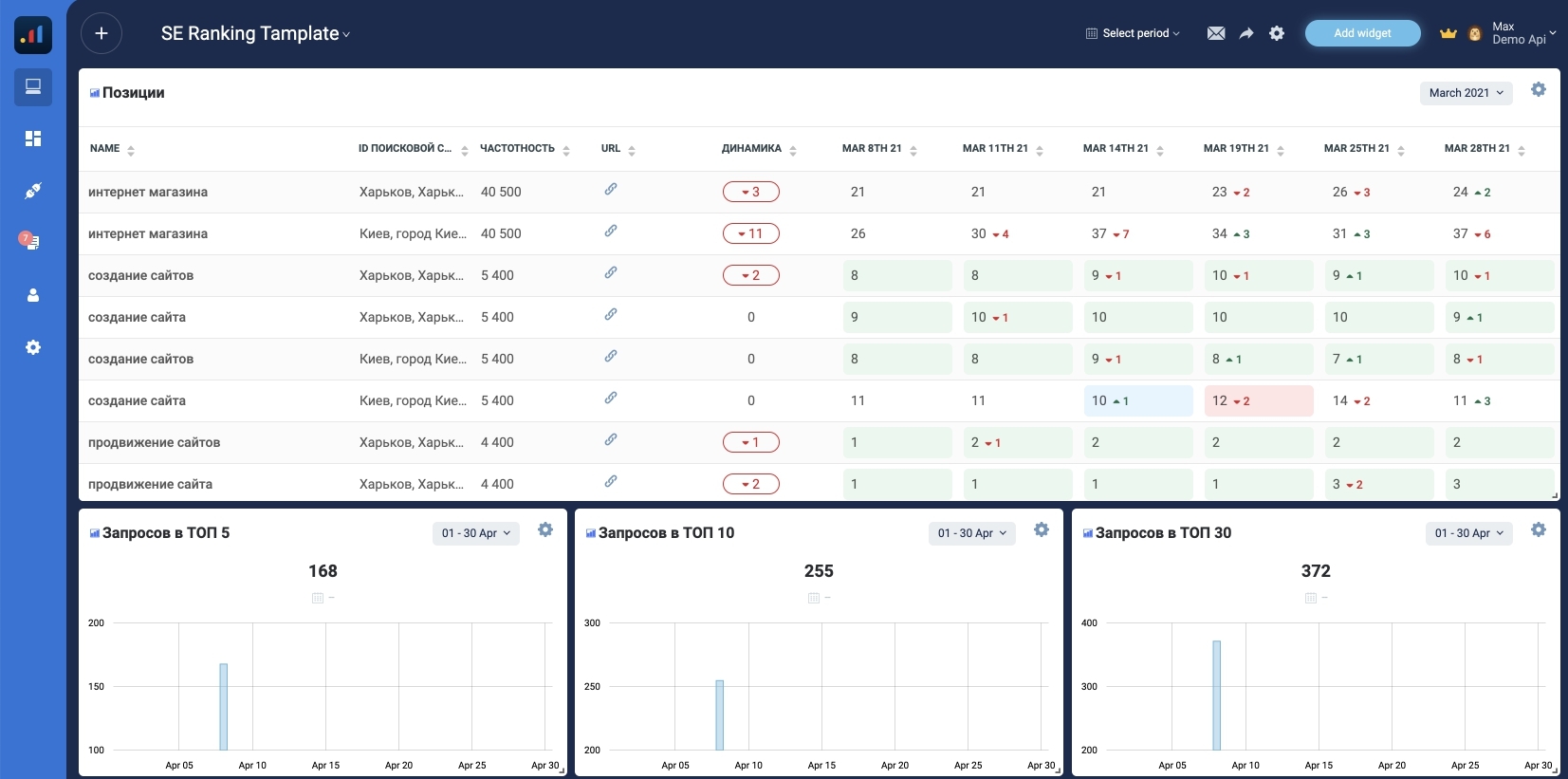Click the blue bar in ТОП 5 chart

[224, 707]
